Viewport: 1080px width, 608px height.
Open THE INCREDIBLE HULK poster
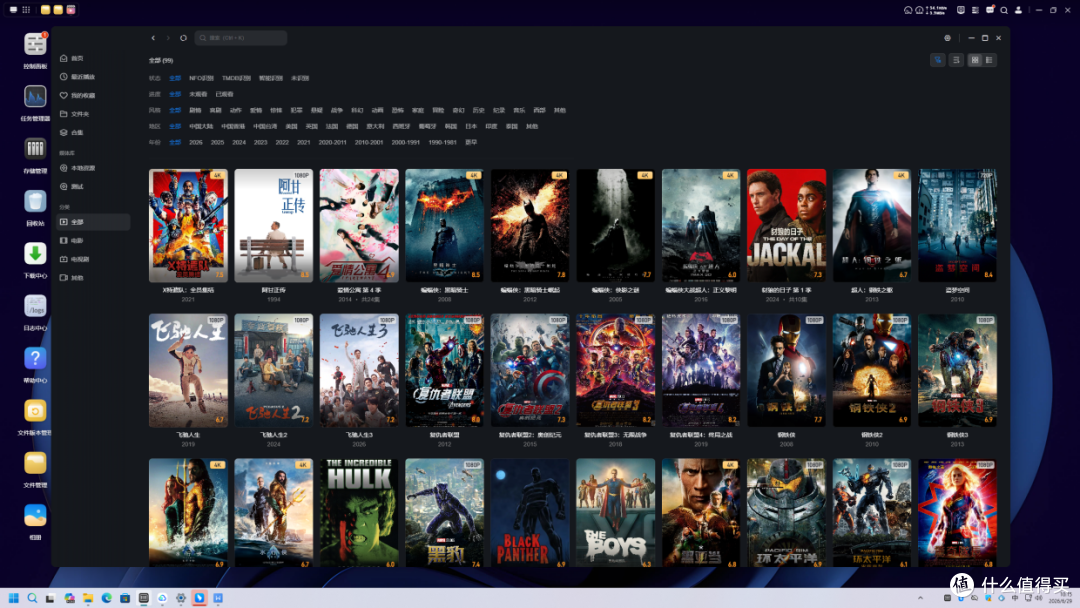(359, 513)
